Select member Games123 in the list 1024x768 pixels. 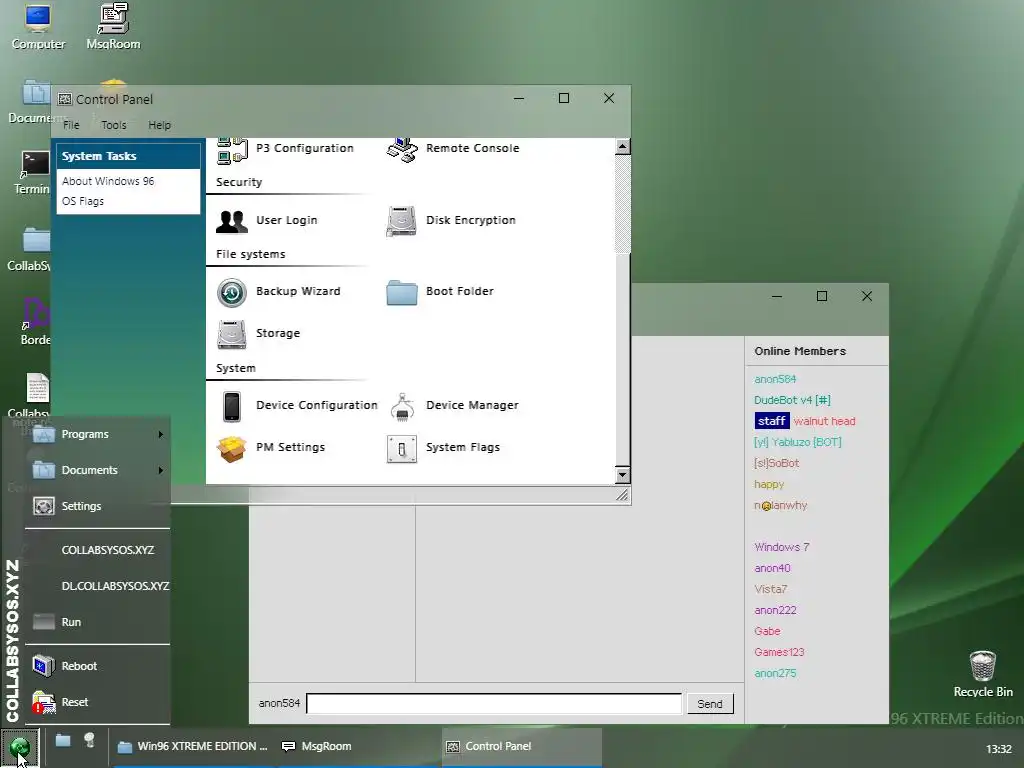pyautogui.click(x=779, y=652)
